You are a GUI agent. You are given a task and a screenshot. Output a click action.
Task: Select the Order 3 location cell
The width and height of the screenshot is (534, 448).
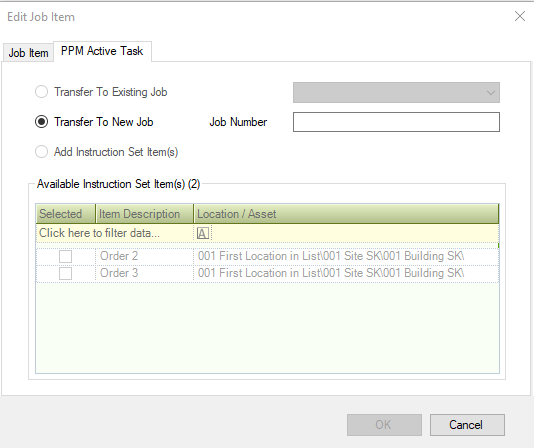pyautogui.click(x=346, y=273)
